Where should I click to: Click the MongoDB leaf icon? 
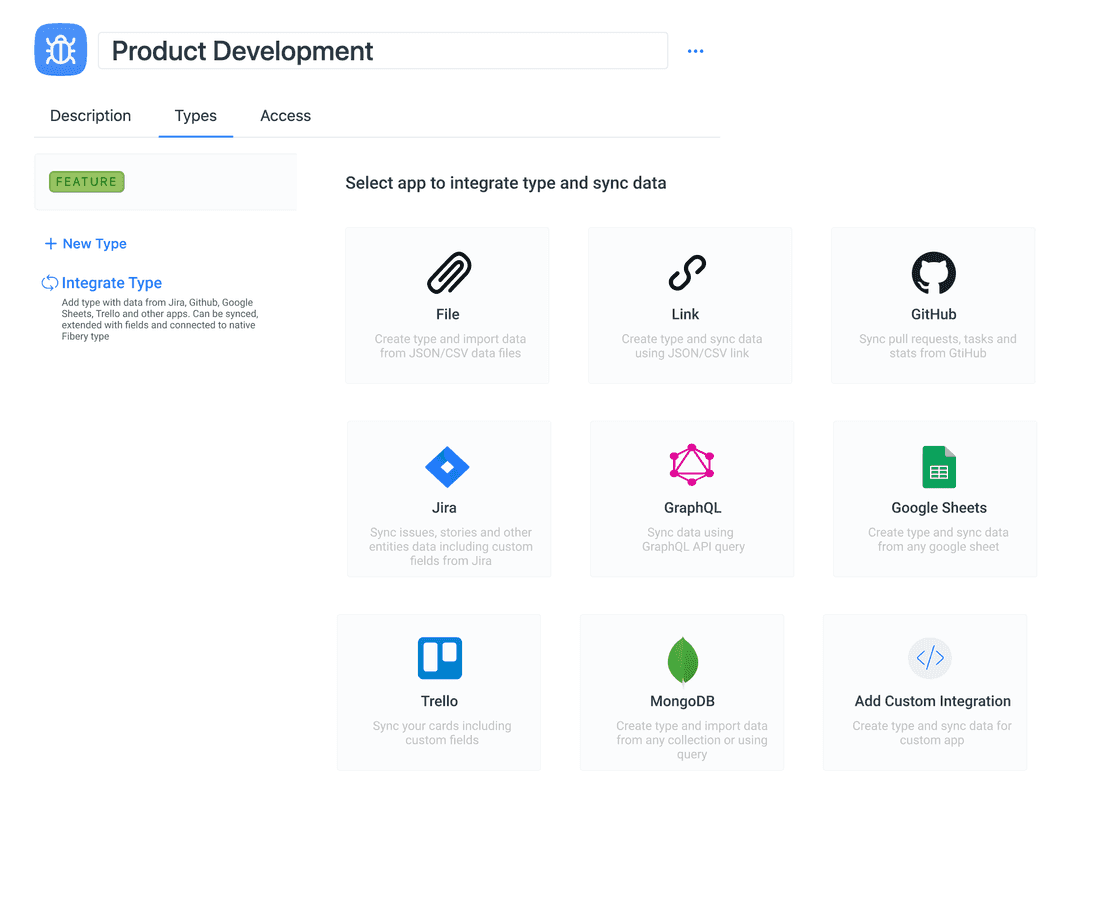[x=682, y=660]
